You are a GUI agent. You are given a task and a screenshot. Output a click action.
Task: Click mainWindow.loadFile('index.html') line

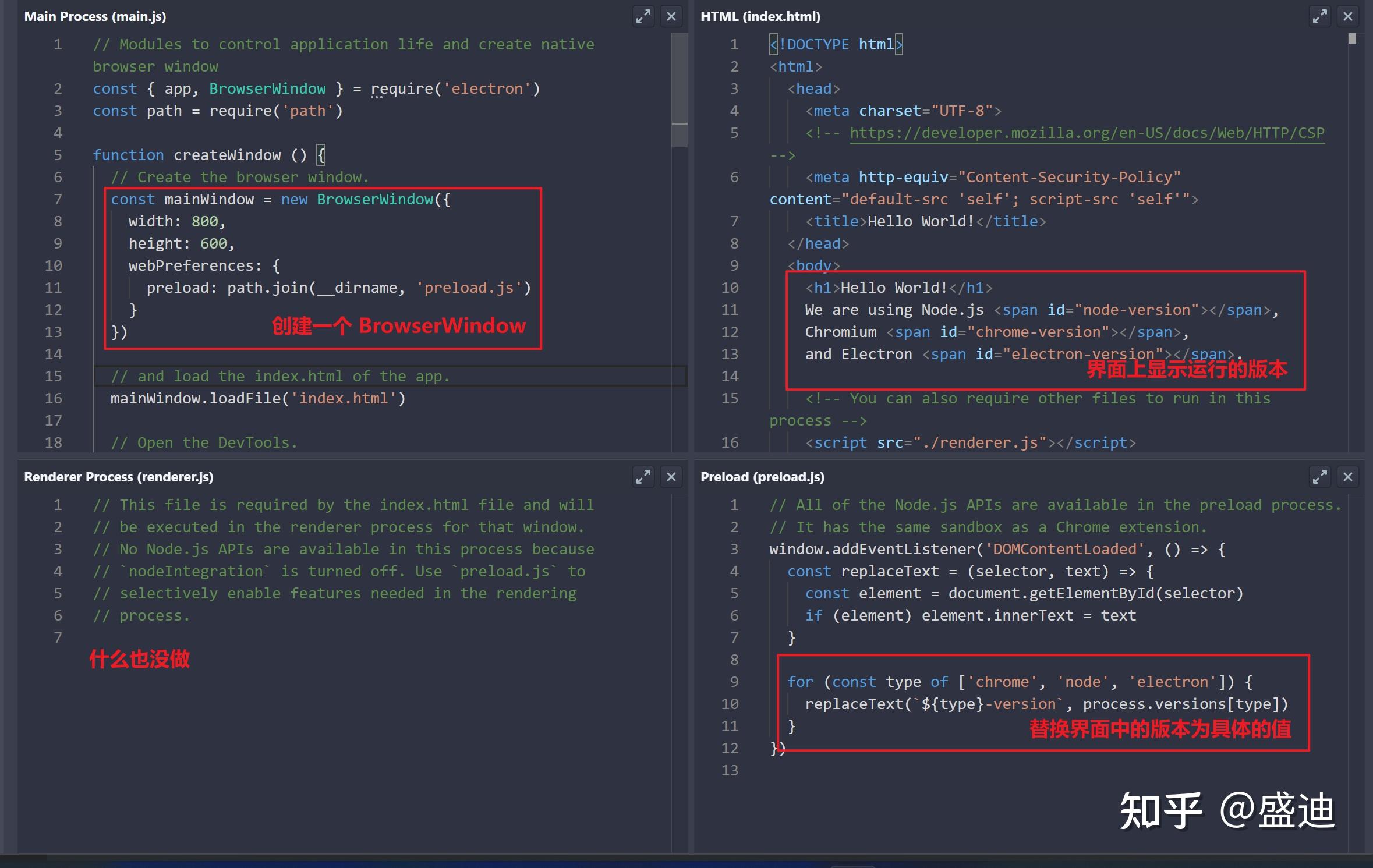[x=258, y=398]
